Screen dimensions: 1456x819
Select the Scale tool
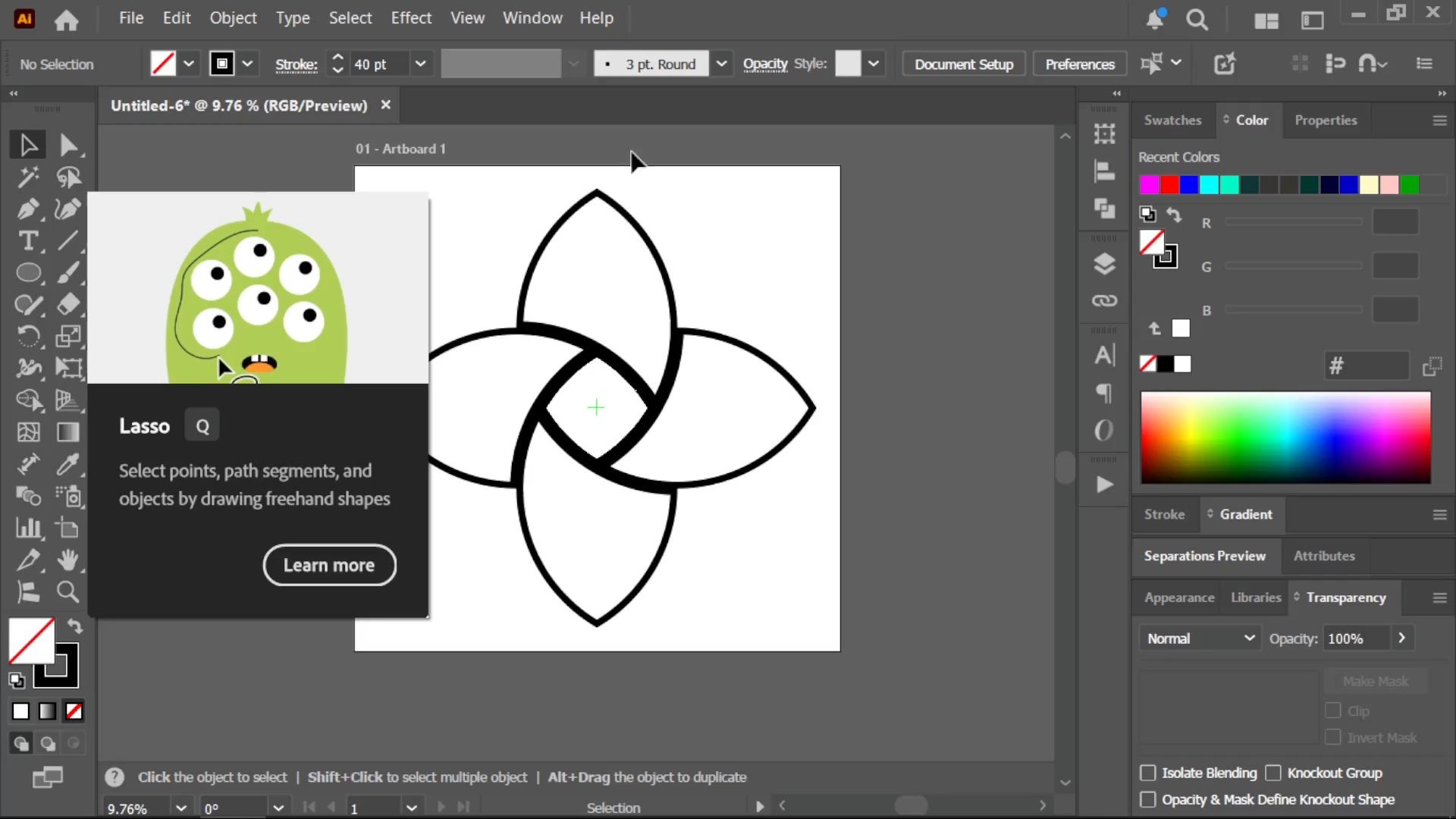click(x=68, y=337)
